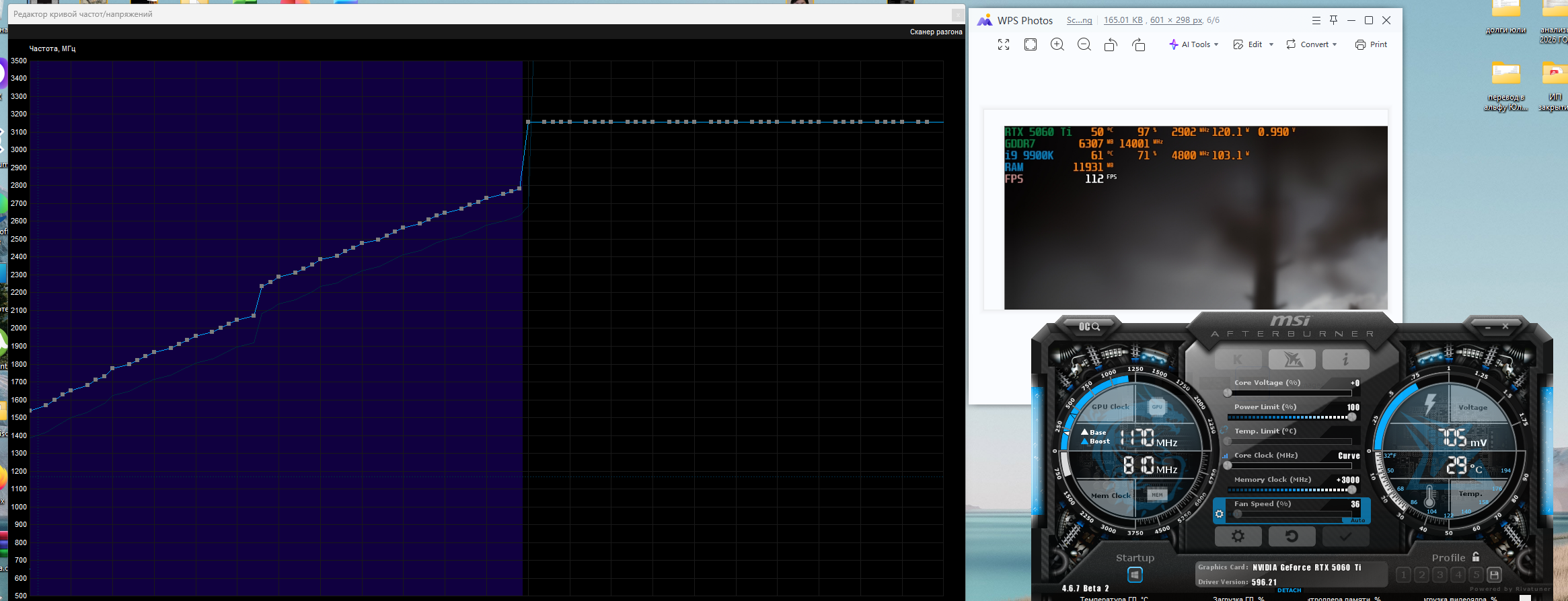Expand the dropdown arrow next to Edit

[1271, 44]
